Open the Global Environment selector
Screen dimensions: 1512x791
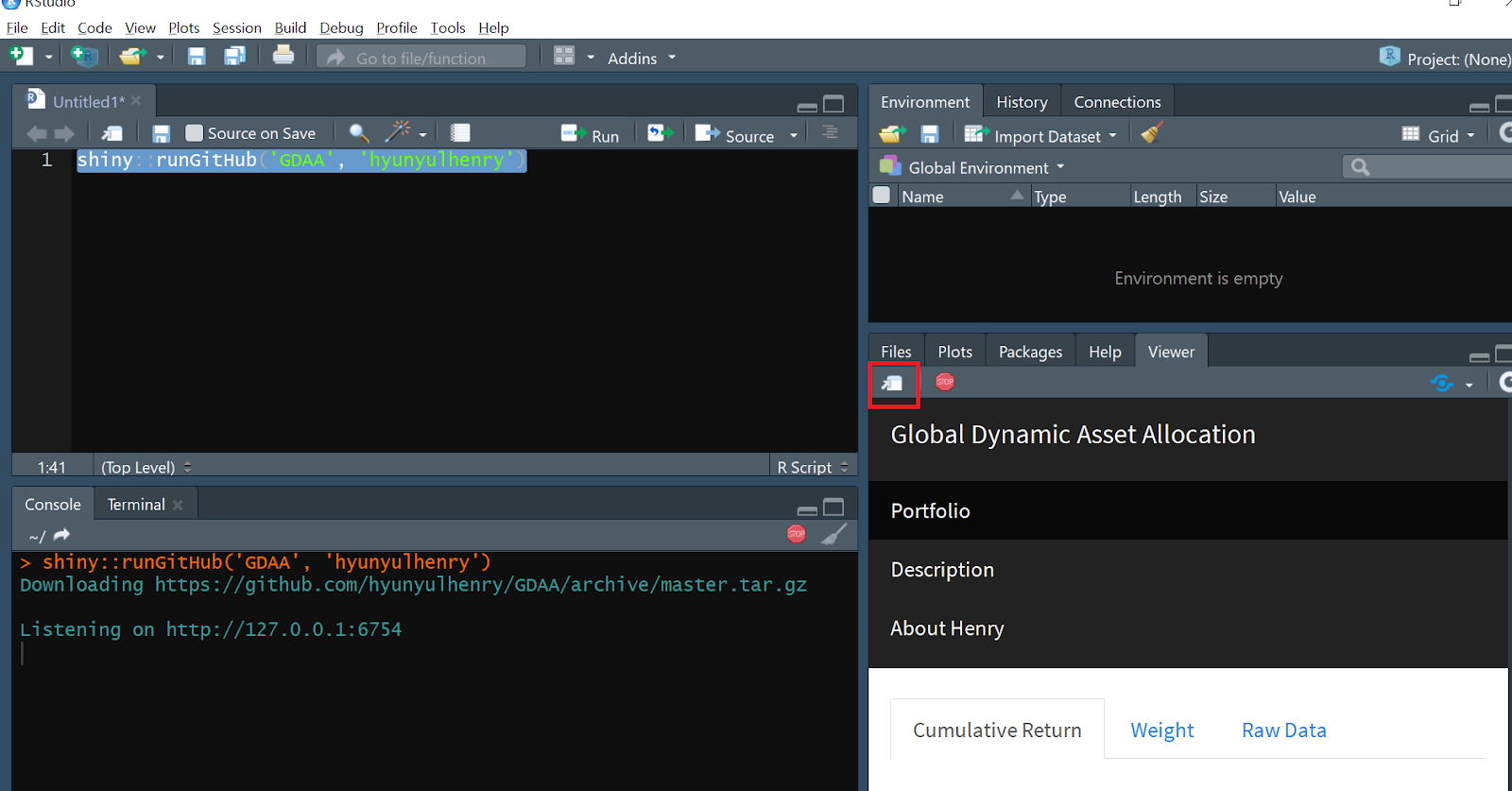(972, 167)
